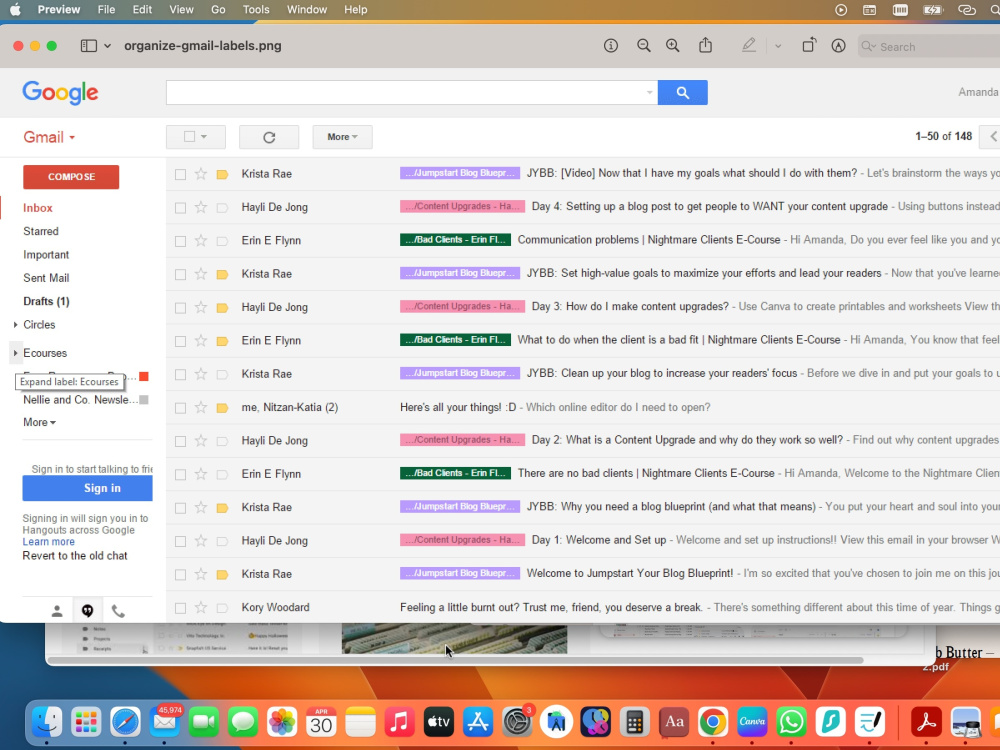Star the Kory Woodard email
Image resolution: width=1000 pixels, height=750 pixels.
pos(201,607)
